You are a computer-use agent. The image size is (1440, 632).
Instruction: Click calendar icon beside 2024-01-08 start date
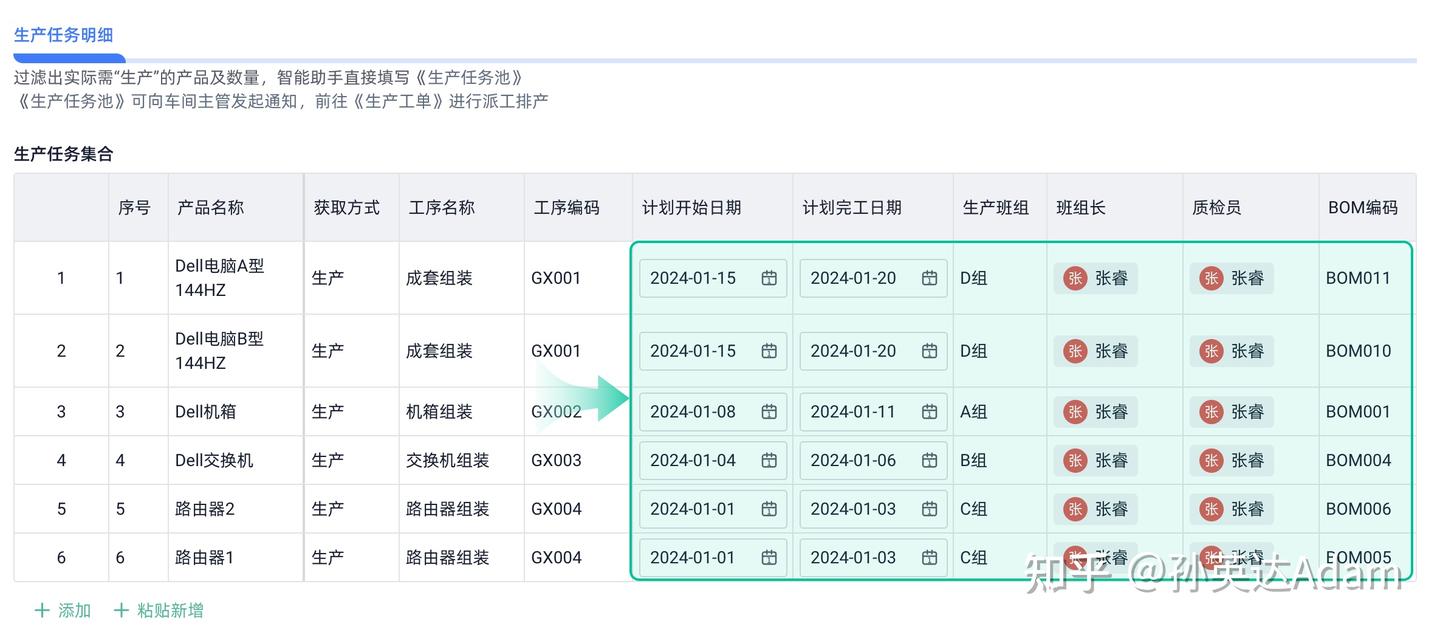pos(769,412)
